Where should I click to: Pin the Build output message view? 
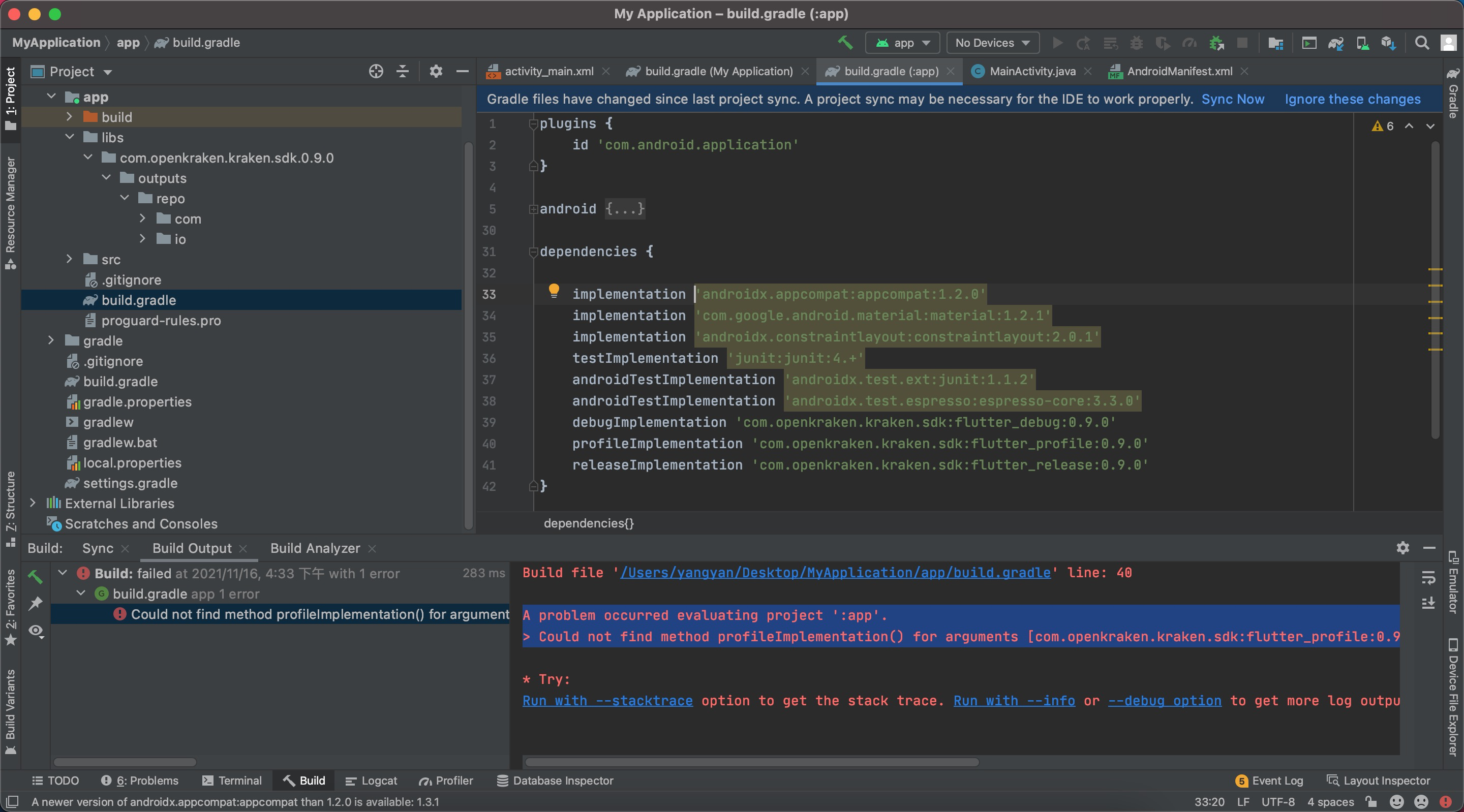pyautogui.click(x=36, y=604)
